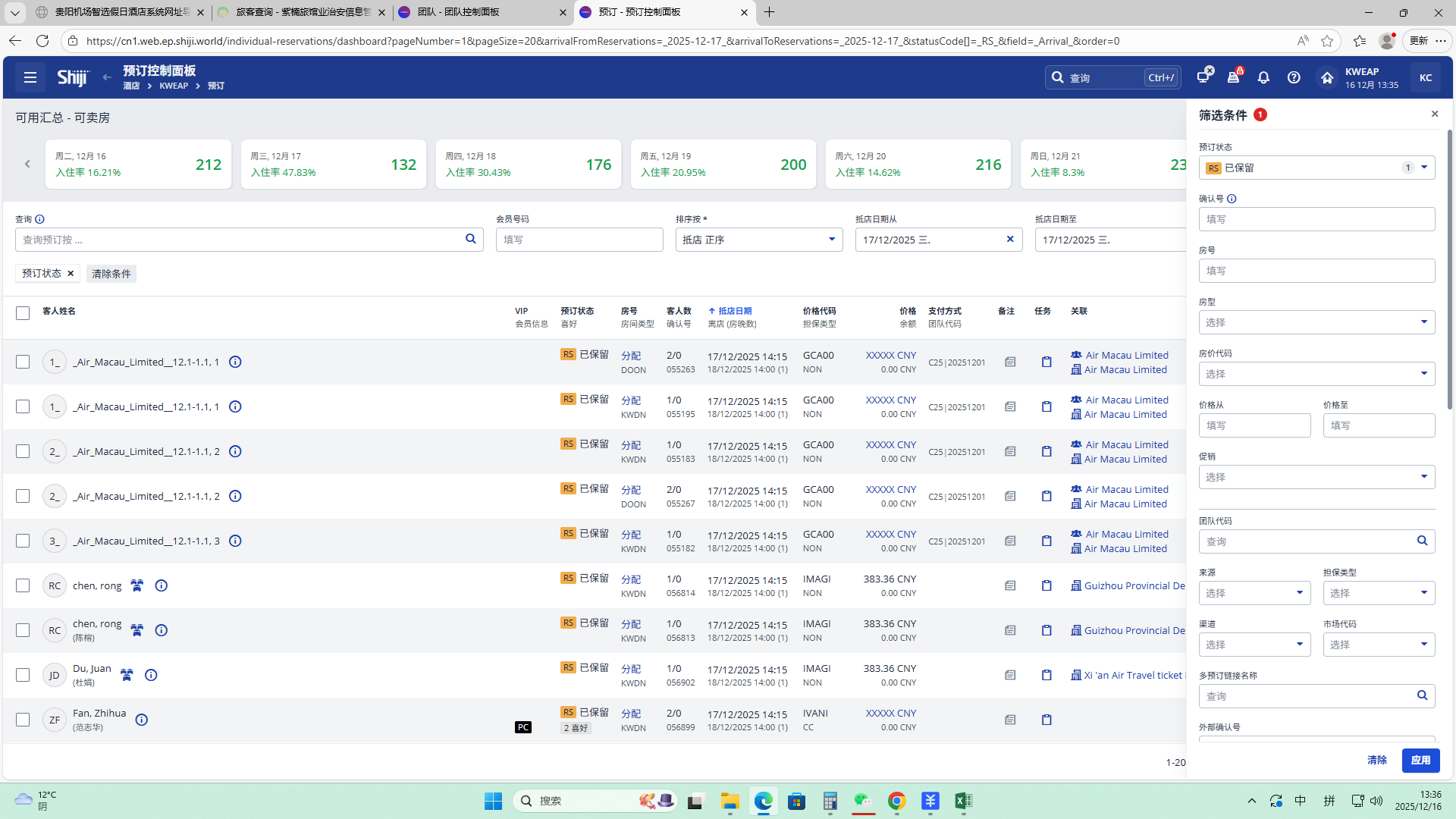This screenshot has height=819, width=1456.
Task: Open task clipboard icon for Du, Juan
Action: (1046, 675)
